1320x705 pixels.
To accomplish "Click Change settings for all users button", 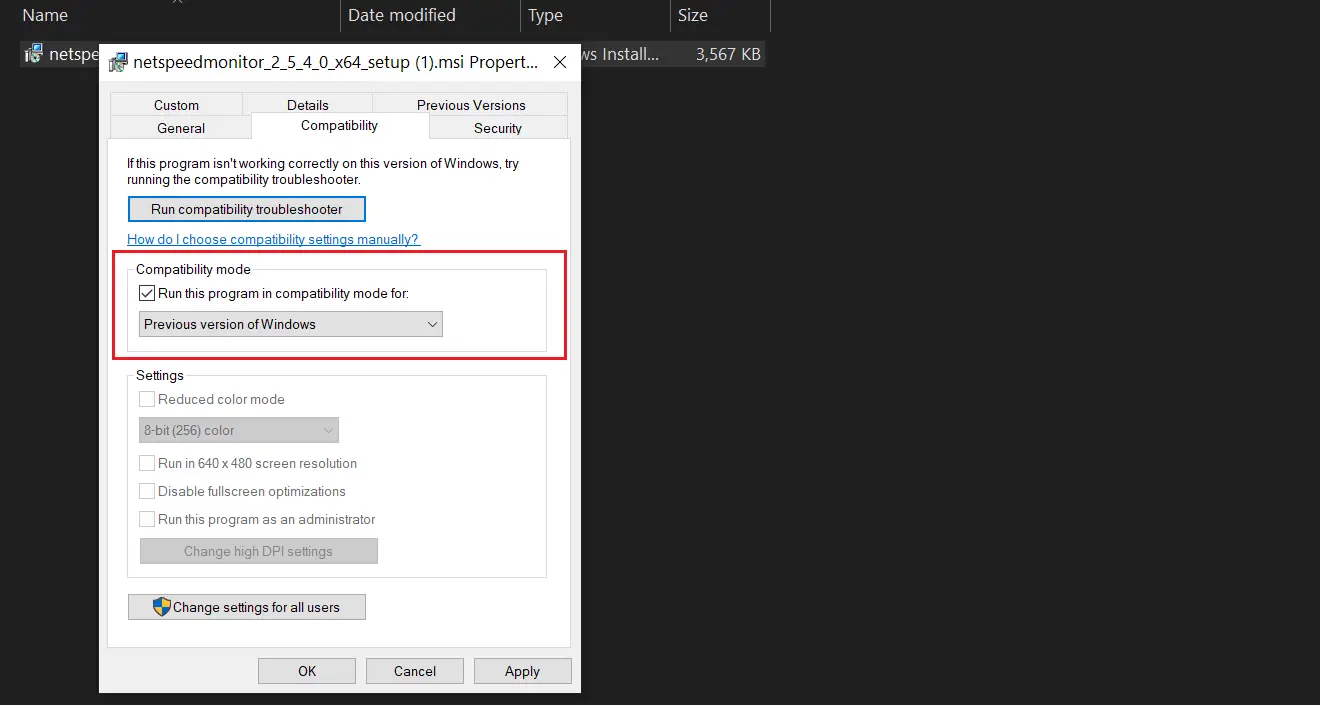I will pyautogui.click(x=247, y=607).
